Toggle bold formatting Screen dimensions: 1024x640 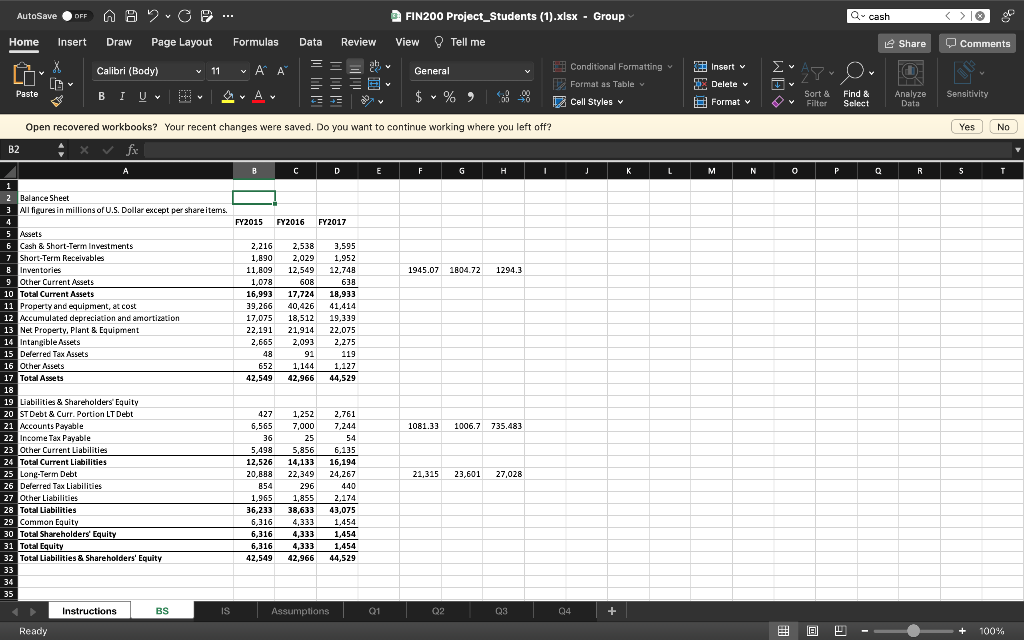(x=103, y=97)
